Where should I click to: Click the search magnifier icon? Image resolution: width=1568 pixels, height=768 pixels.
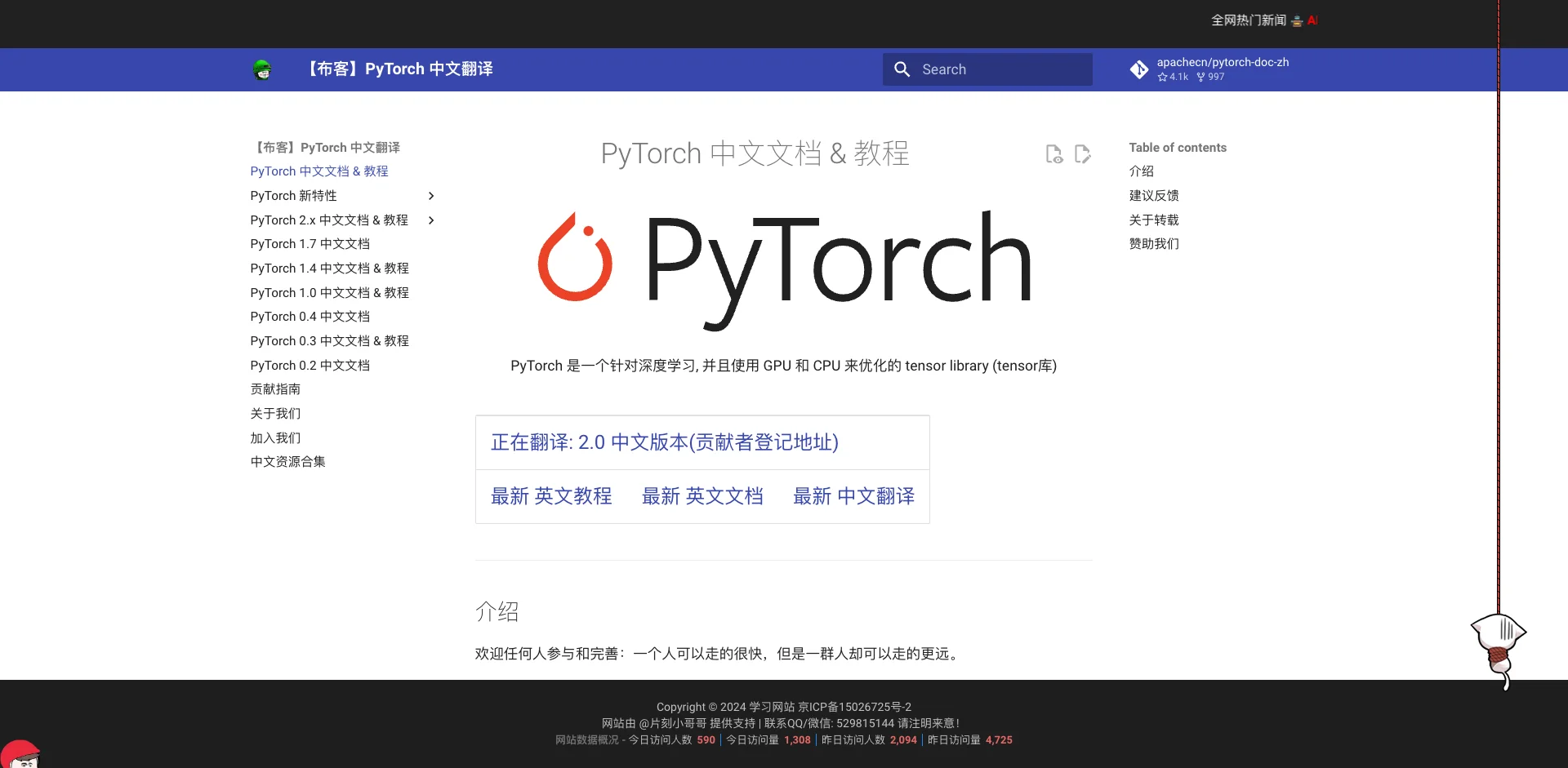[x=902, y=69]
